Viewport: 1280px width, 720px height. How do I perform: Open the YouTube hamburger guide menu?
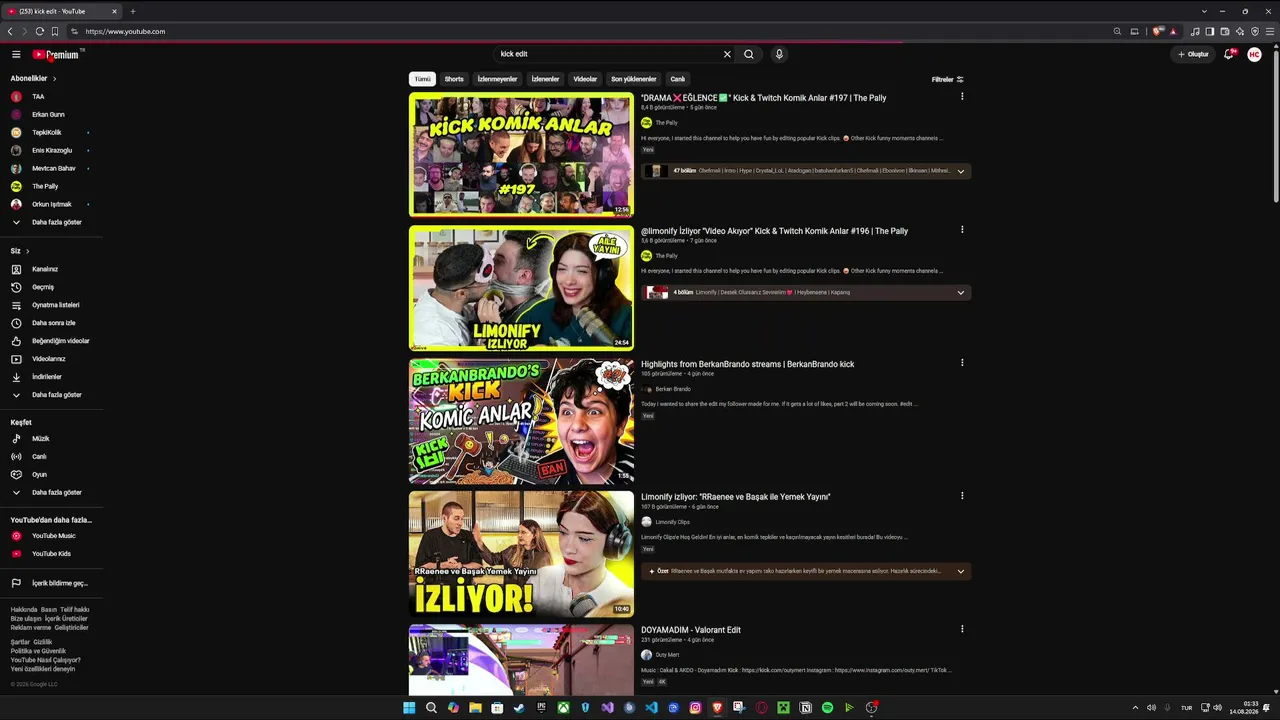pyautogui.click(x=16, y=54)
